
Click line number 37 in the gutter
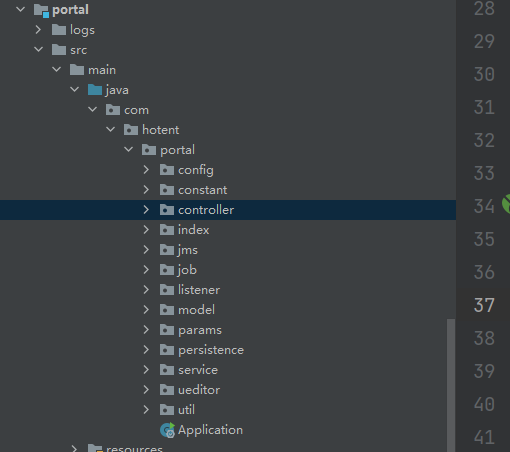pos(484,305)
